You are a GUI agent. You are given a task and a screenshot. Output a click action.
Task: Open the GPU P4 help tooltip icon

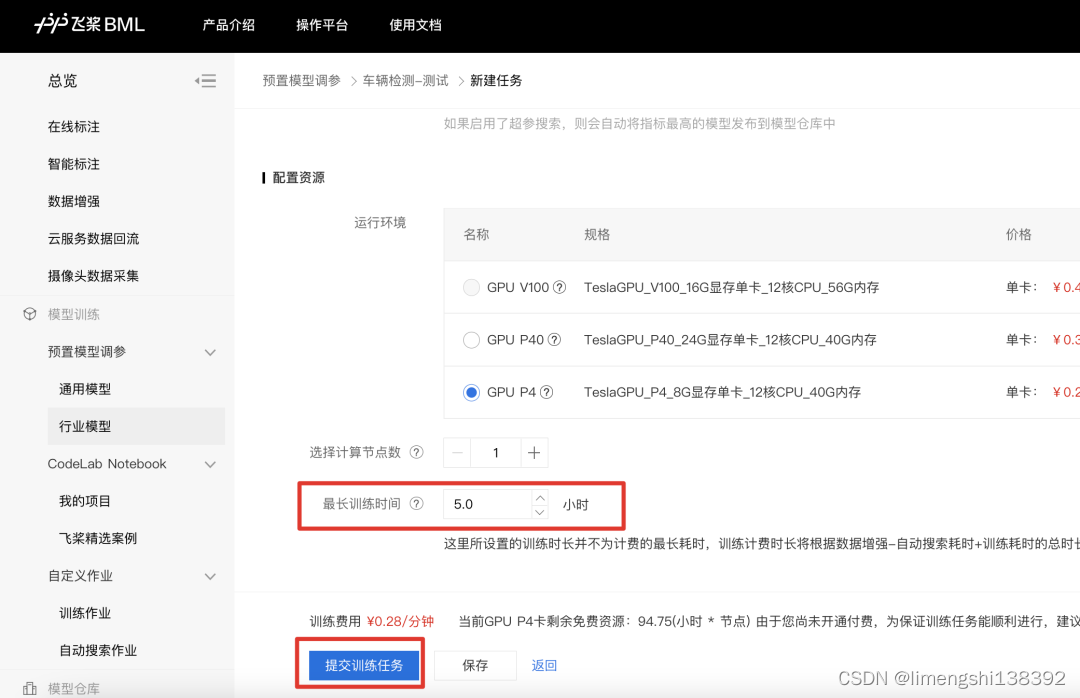(548, 392)
